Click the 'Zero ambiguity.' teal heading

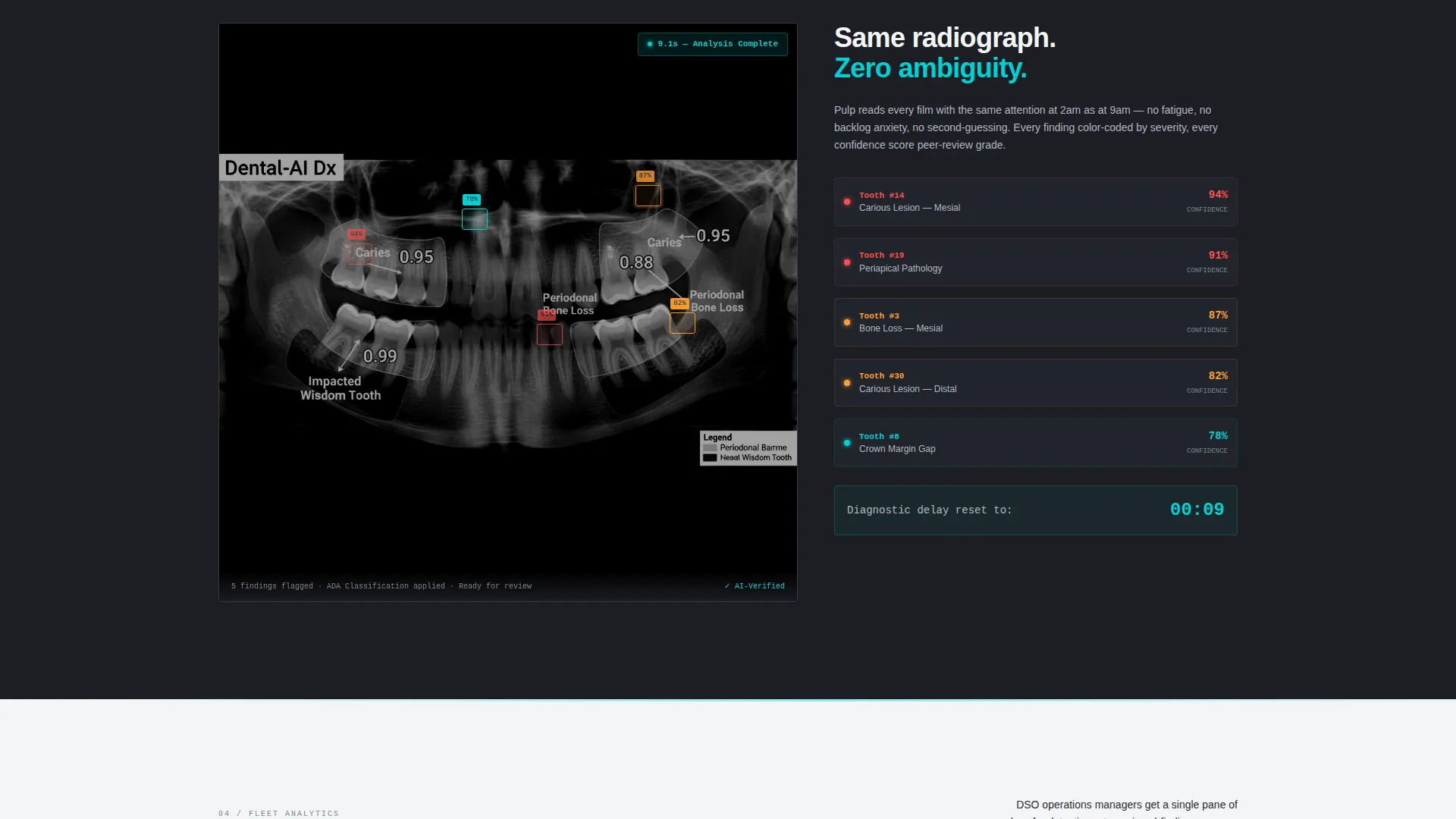(x=930, y=68)
